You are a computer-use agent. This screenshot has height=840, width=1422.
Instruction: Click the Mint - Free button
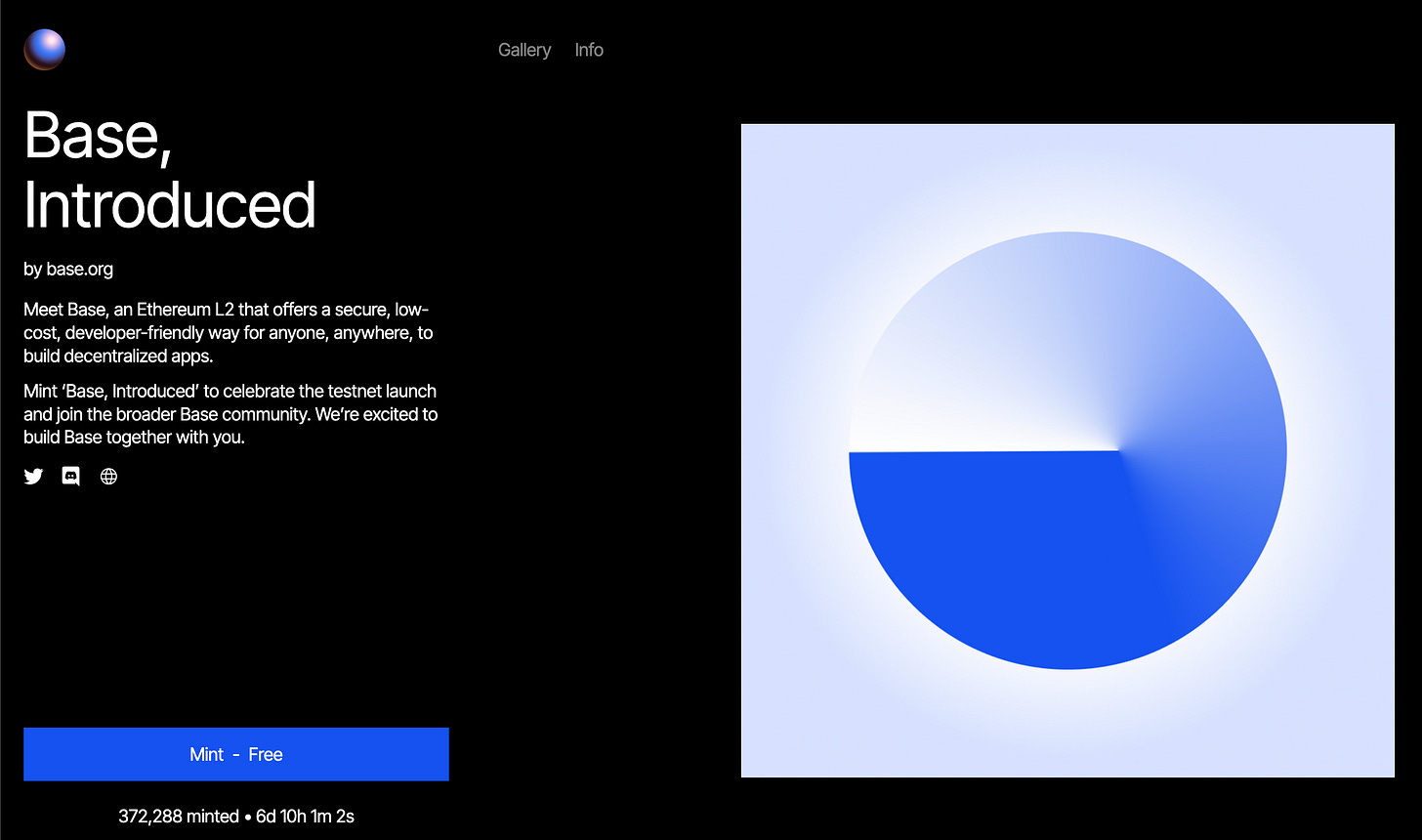[236, 754]
